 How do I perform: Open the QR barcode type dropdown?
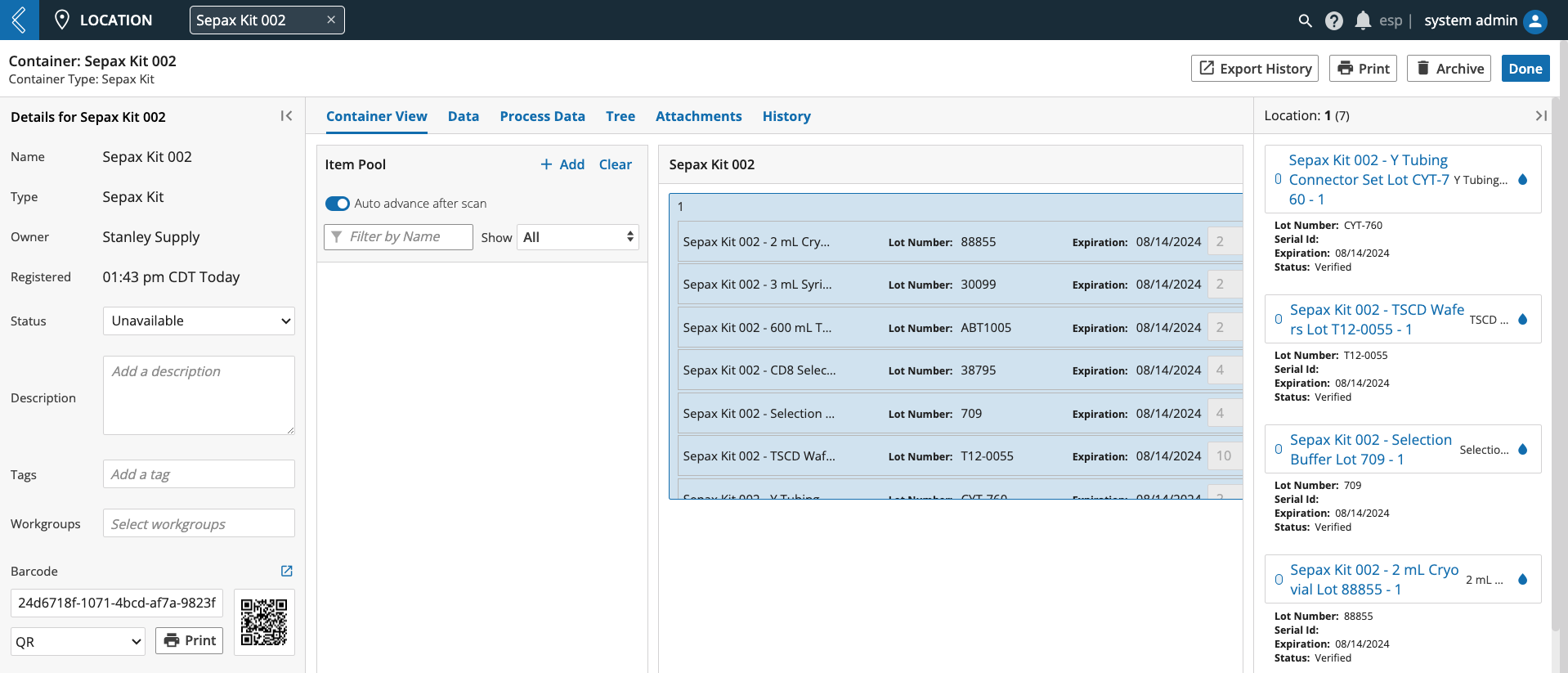pos(78,641)
